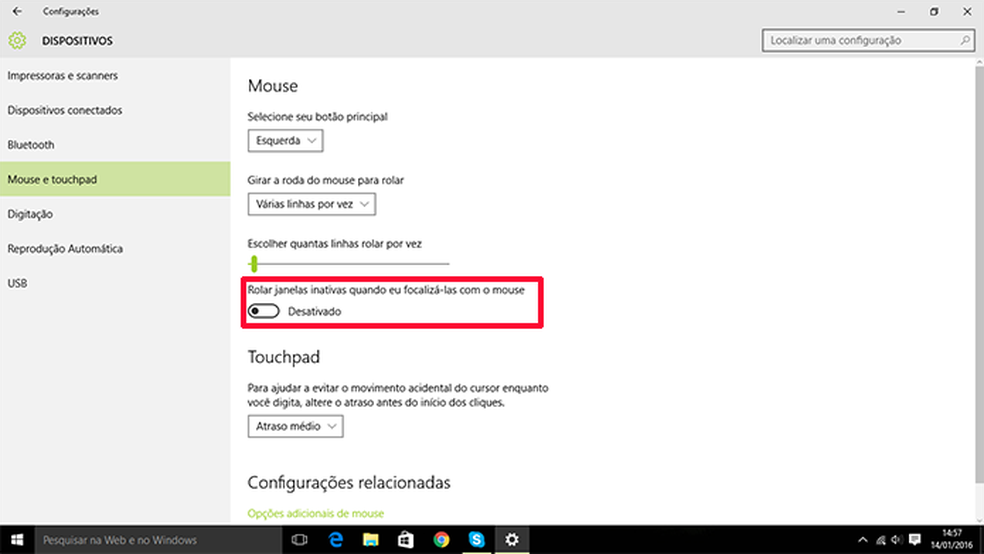Click the lines-to-scroll slider thumb
This screenshot has width=984, height=554.
[x=254, y=264]
